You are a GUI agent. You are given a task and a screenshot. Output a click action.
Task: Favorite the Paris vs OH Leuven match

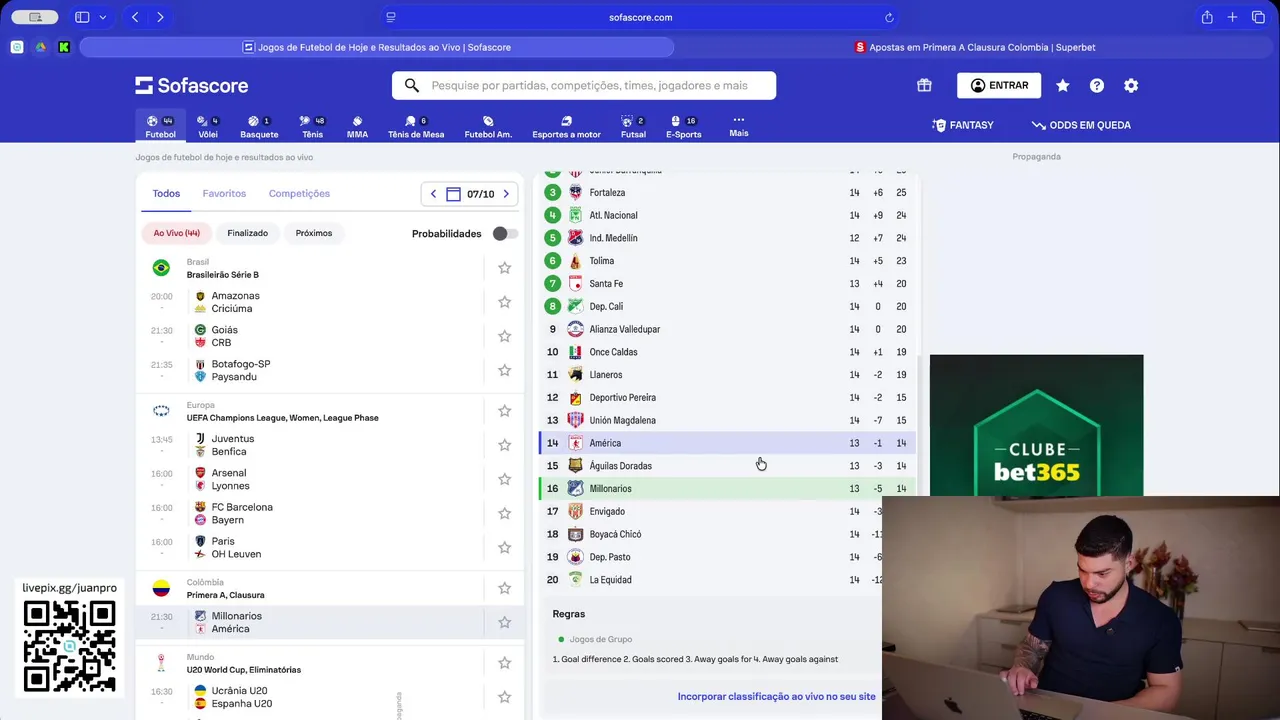pyautogui.click(x=505, y=547)
